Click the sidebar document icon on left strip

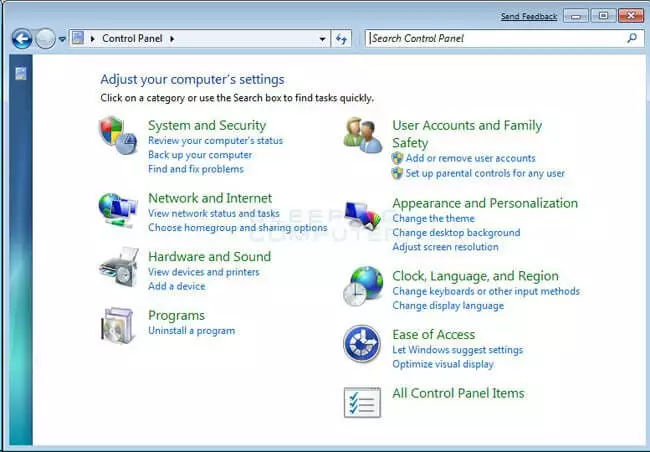(21, 74)
